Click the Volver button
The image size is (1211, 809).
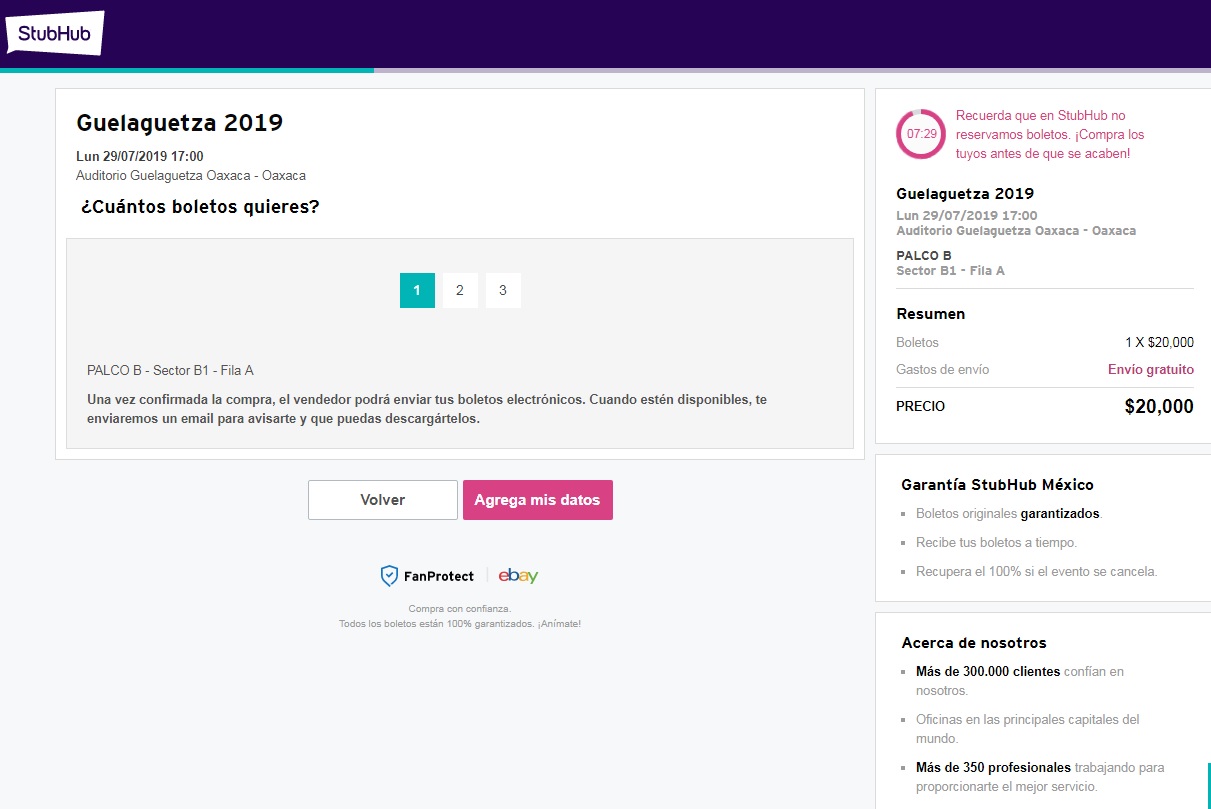383,500
